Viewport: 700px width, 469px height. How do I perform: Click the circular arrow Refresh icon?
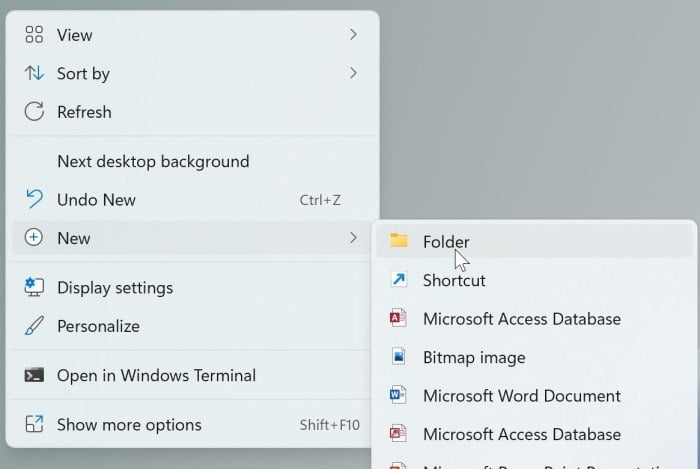click(34, 112)
